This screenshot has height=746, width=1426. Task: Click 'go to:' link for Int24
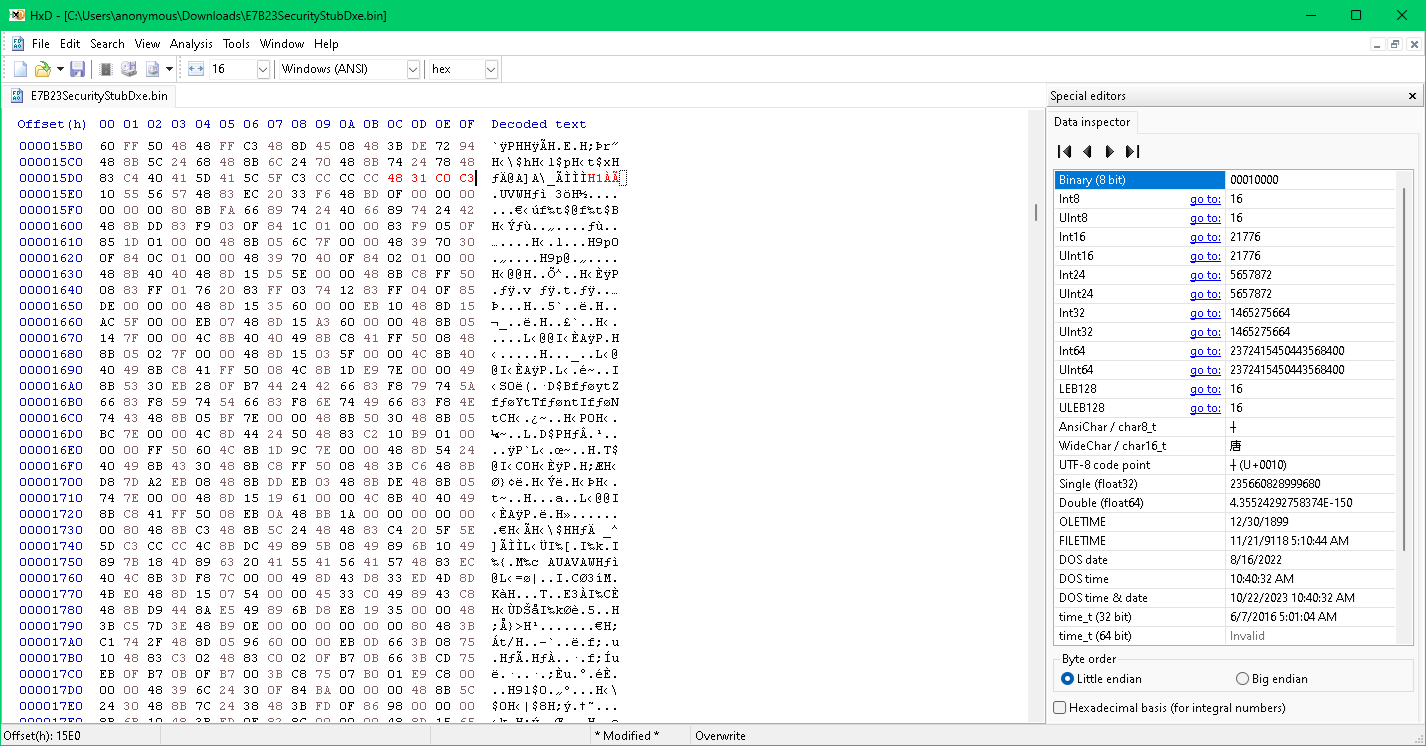(x=1205, y=275)
